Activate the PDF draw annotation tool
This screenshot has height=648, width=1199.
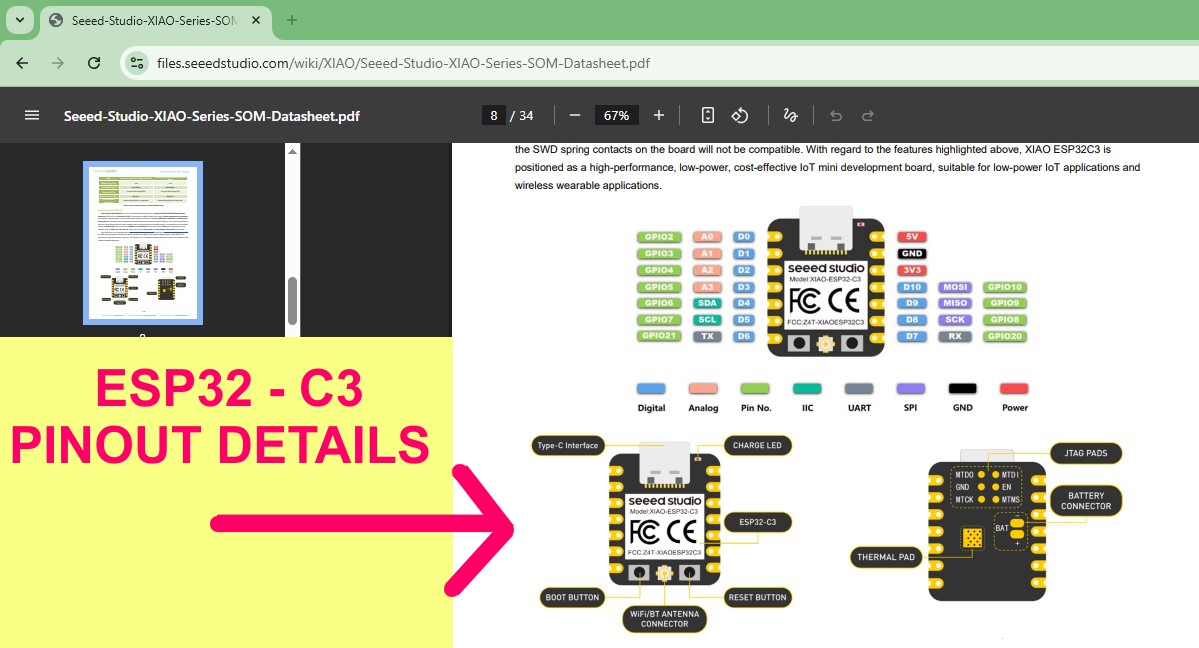coord(791,116)
